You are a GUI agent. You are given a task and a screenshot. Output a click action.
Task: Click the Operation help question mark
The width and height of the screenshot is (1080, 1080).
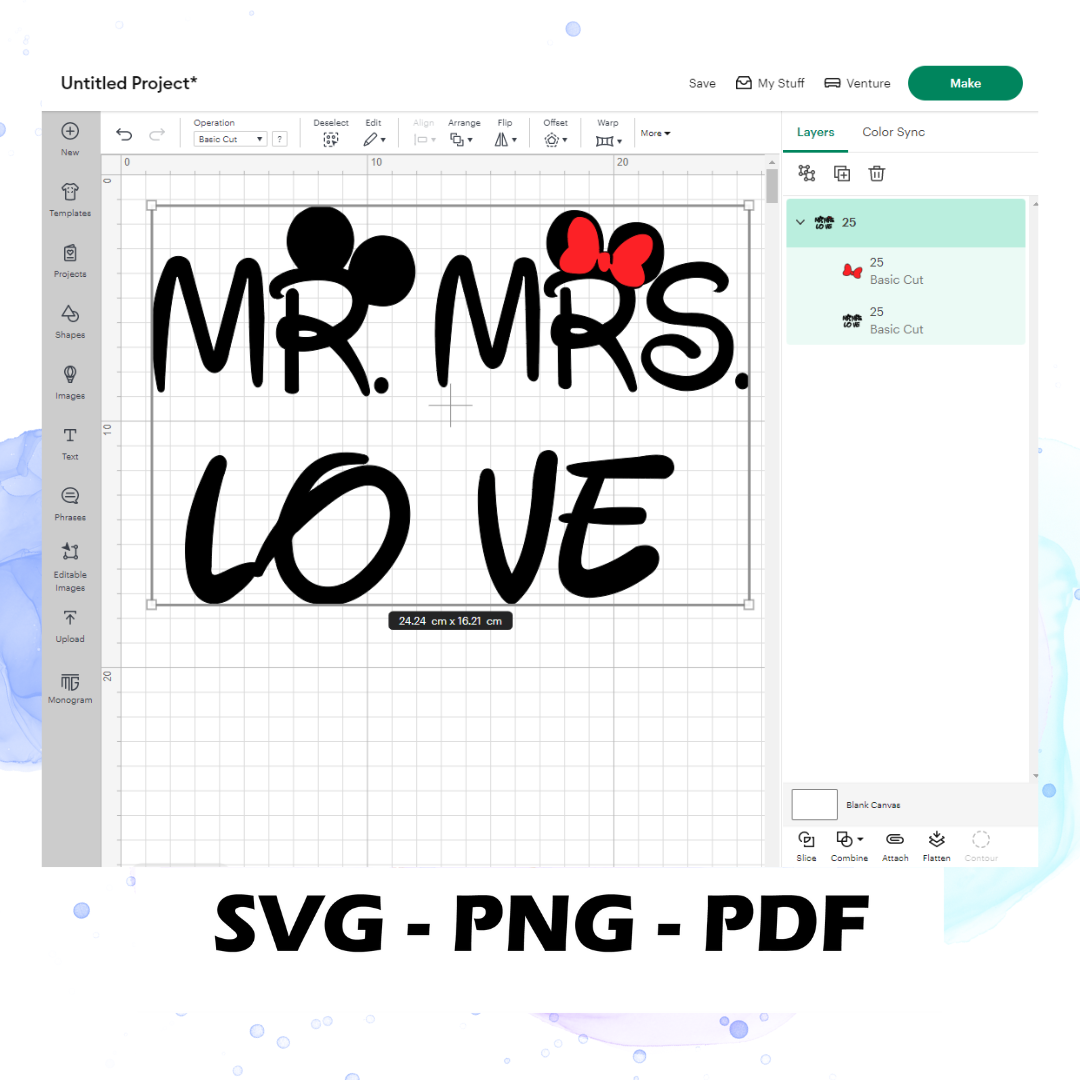pyautogui.click(x=280, y=138)
